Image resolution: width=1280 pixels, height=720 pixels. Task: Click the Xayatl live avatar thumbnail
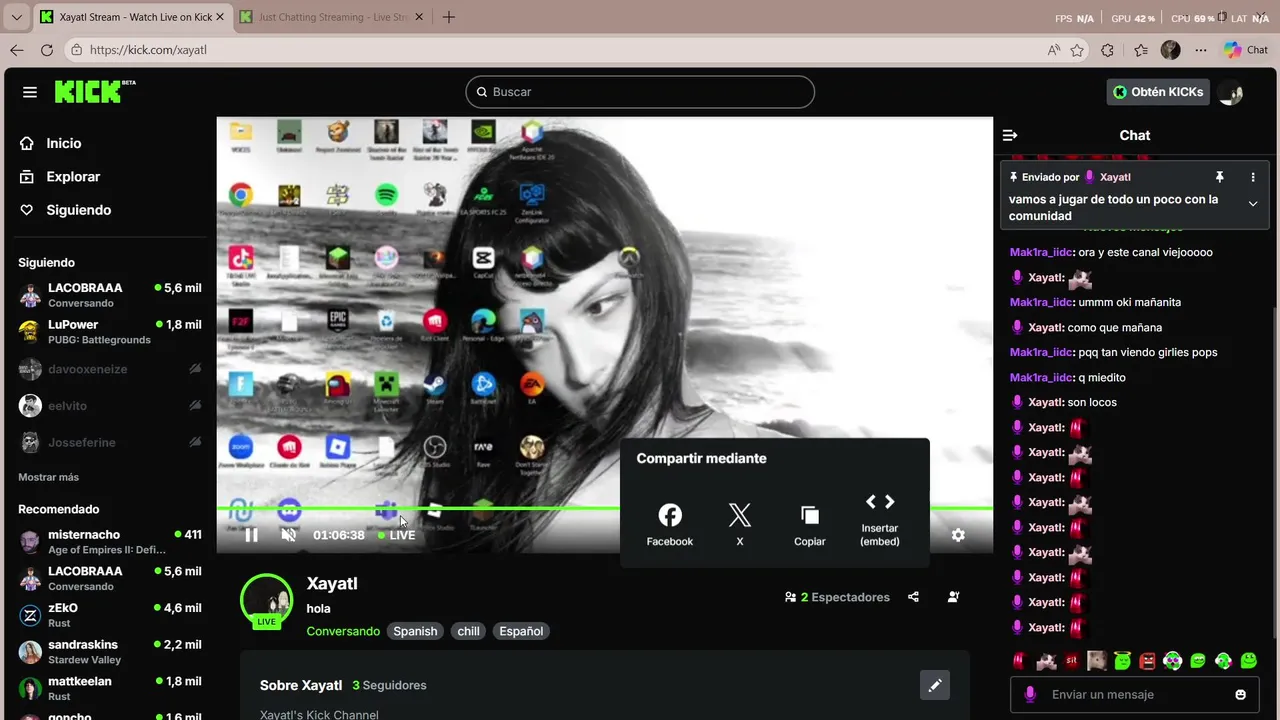point(267,601)
